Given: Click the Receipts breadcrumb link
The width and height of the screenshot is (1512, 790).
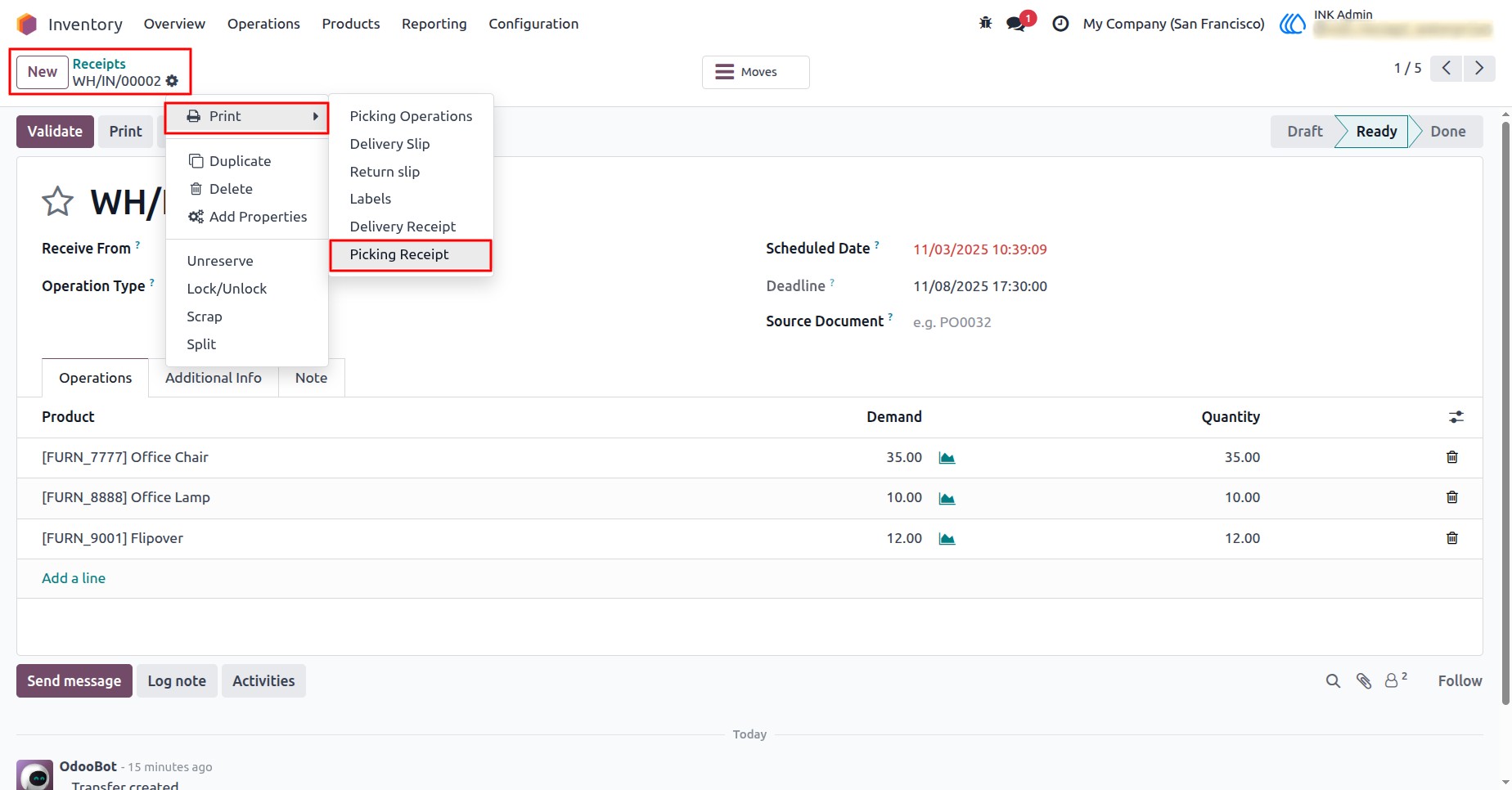Looking at the screenshot, I should [99, 64].
